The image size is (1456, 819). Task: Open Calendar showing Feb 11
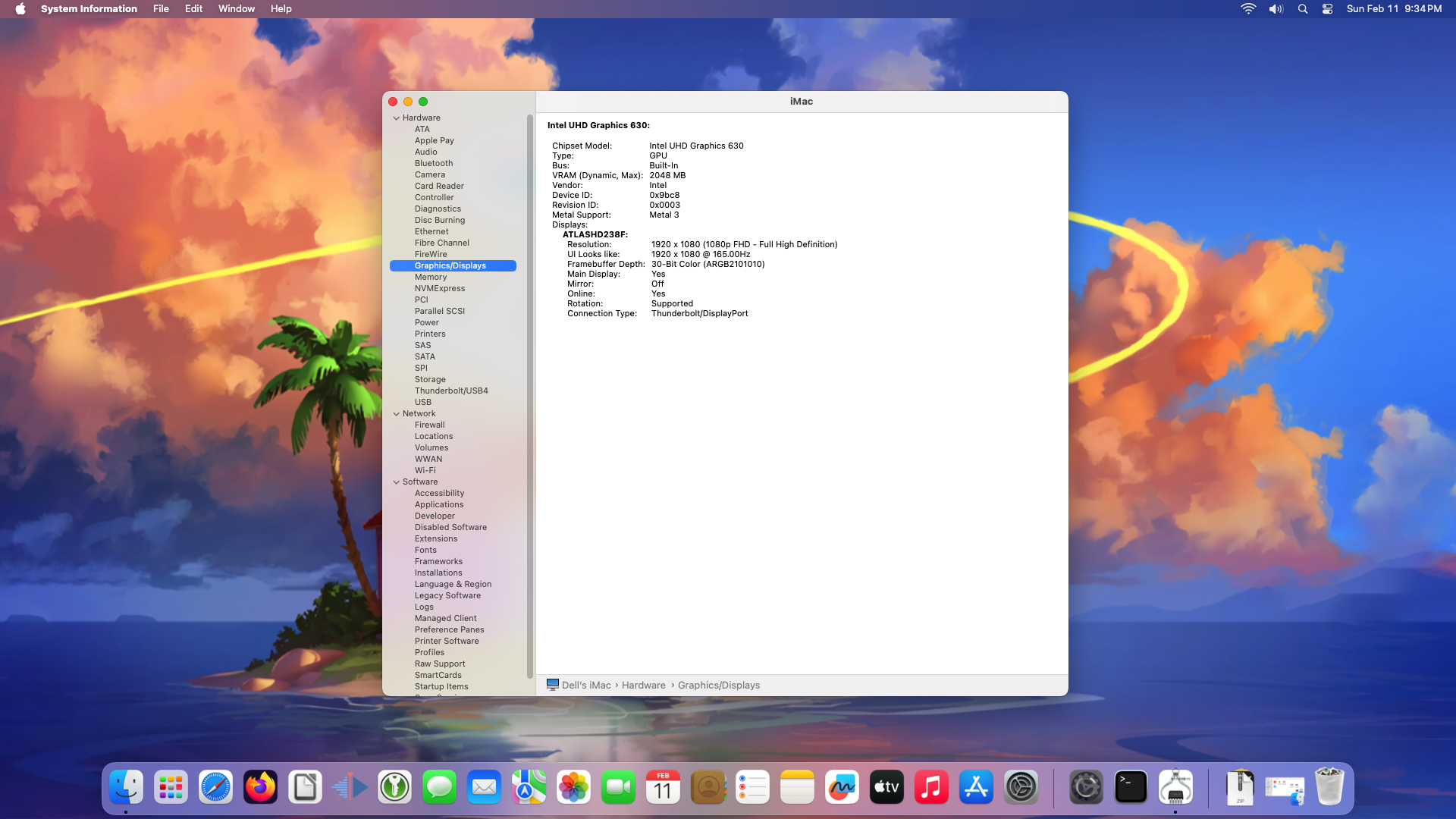663,787
